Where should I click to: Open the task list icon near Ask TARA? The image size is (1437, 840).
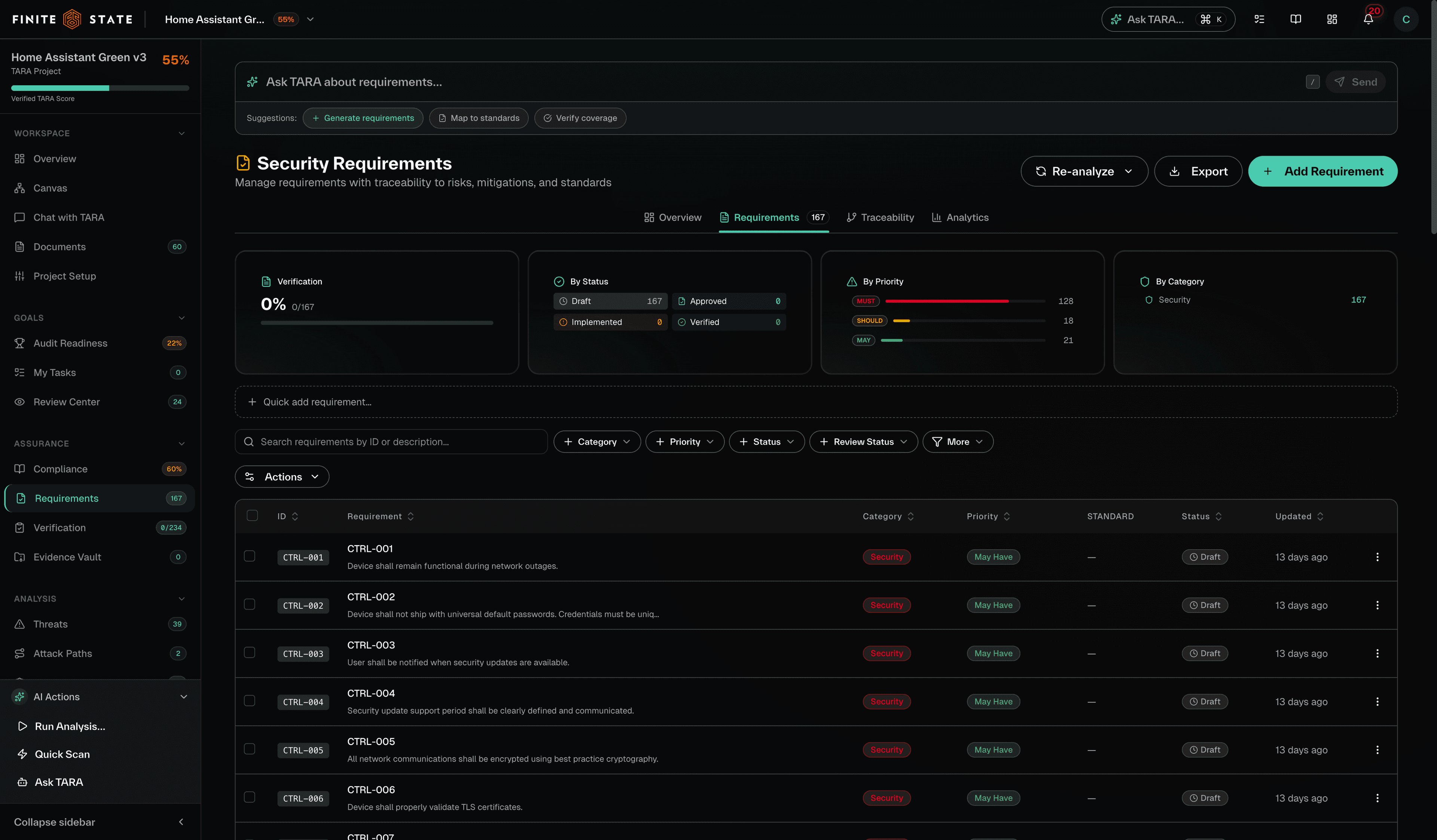pos(1259,19)
